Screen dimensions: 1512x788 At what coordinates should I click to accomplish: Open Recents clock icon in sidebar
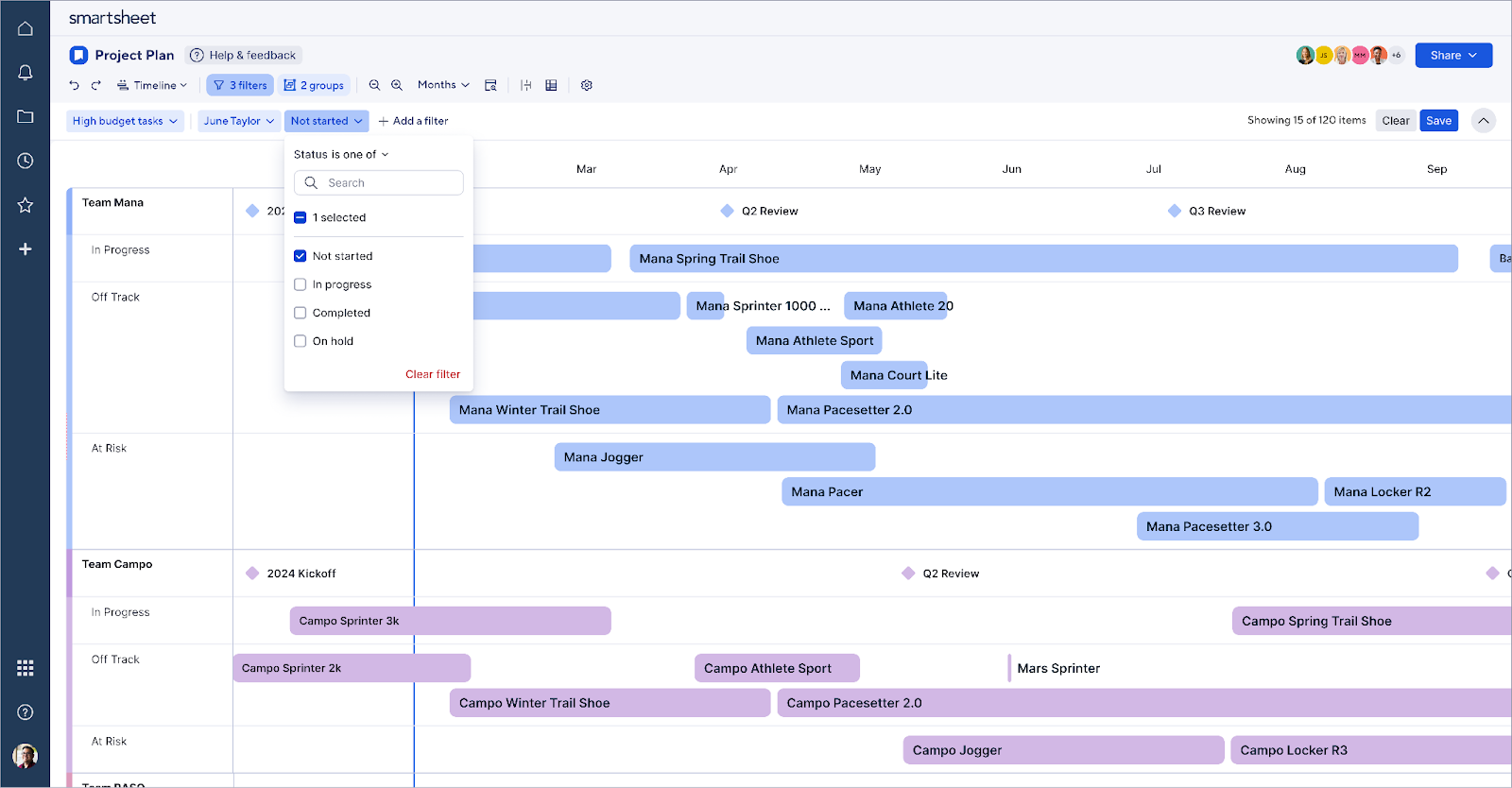click(26, 161)
